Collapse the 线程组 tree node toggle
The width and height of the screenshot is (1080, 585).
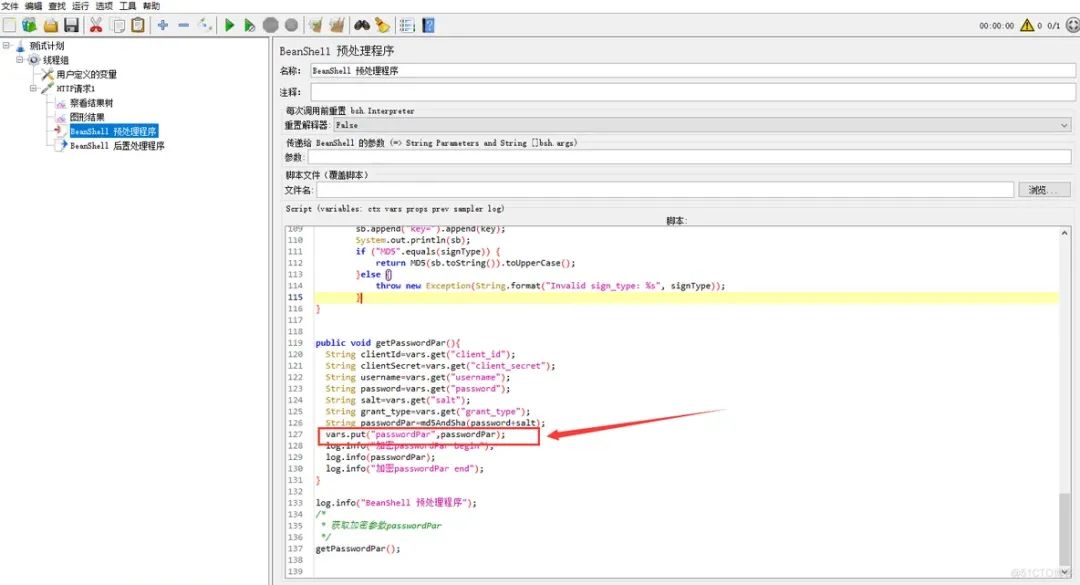tap(20, 60)
